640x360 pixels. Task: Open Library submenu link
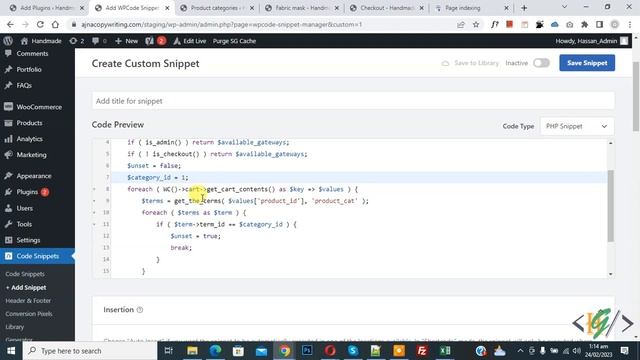point(15,327)
